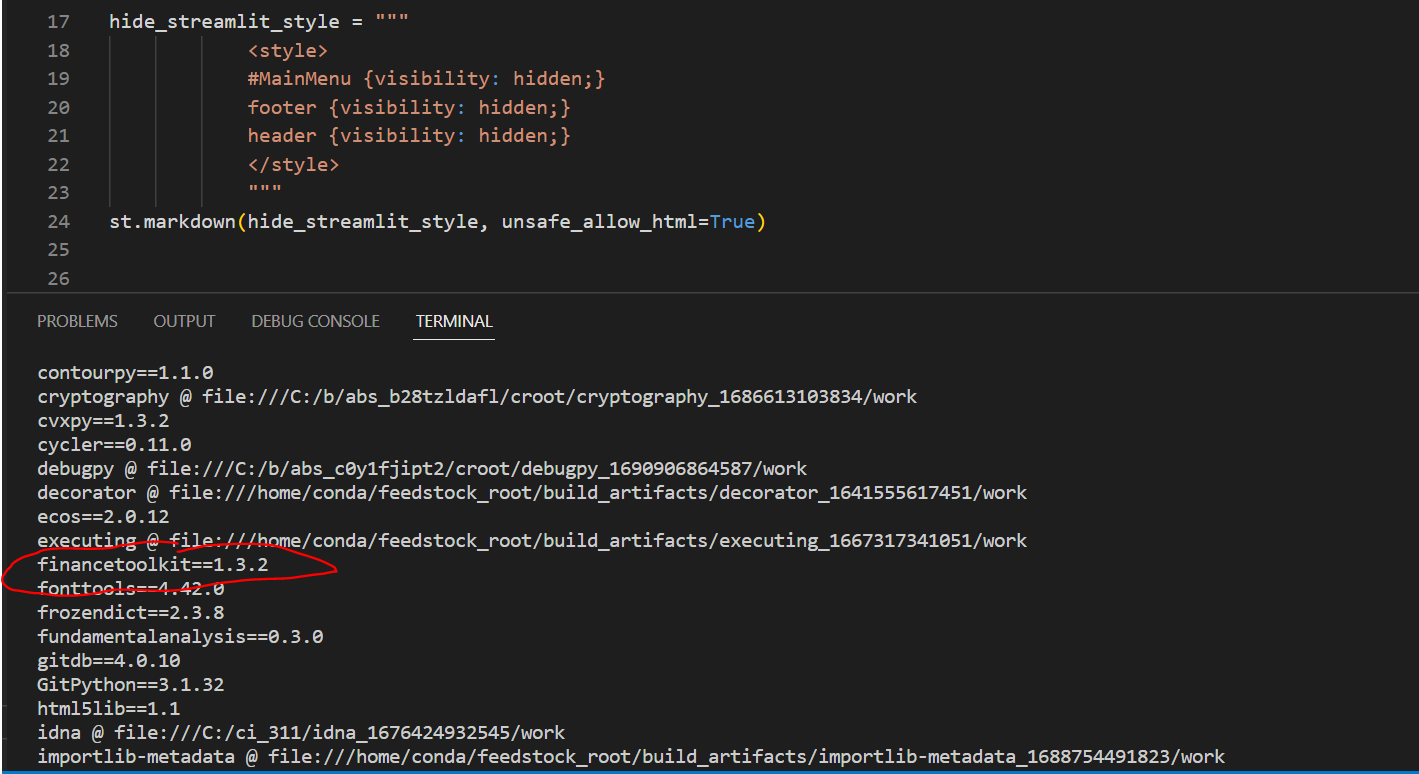Click the contourpy==1.1.0 terminal line
This screenshot has height=774, width=1419.
click(124, 372)
